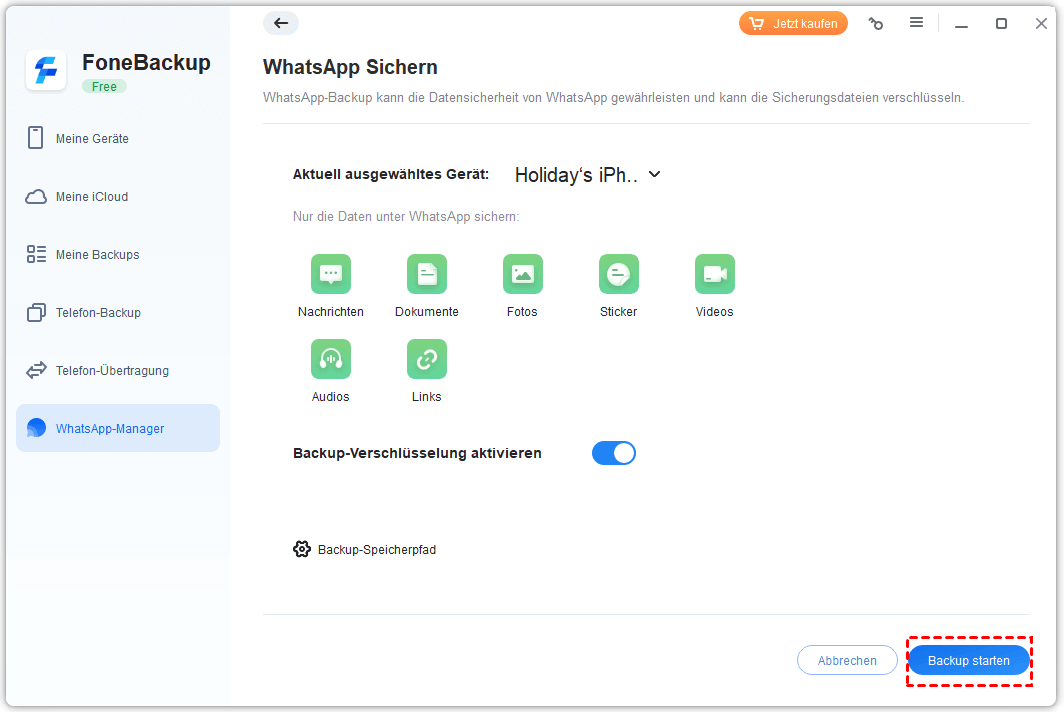Select the Dokumente data type icon
This screenshot has height=712, width=1064.
pos(427,274)
